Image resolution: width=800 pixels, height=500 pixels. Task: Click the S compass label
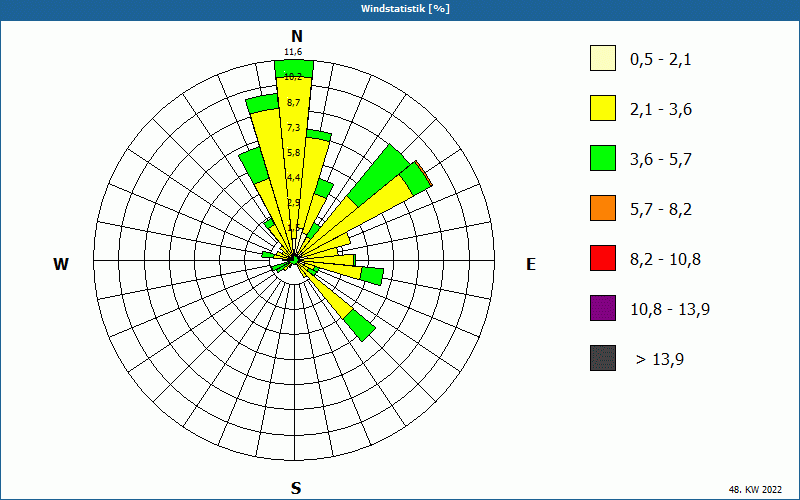(x=296, y=488)
